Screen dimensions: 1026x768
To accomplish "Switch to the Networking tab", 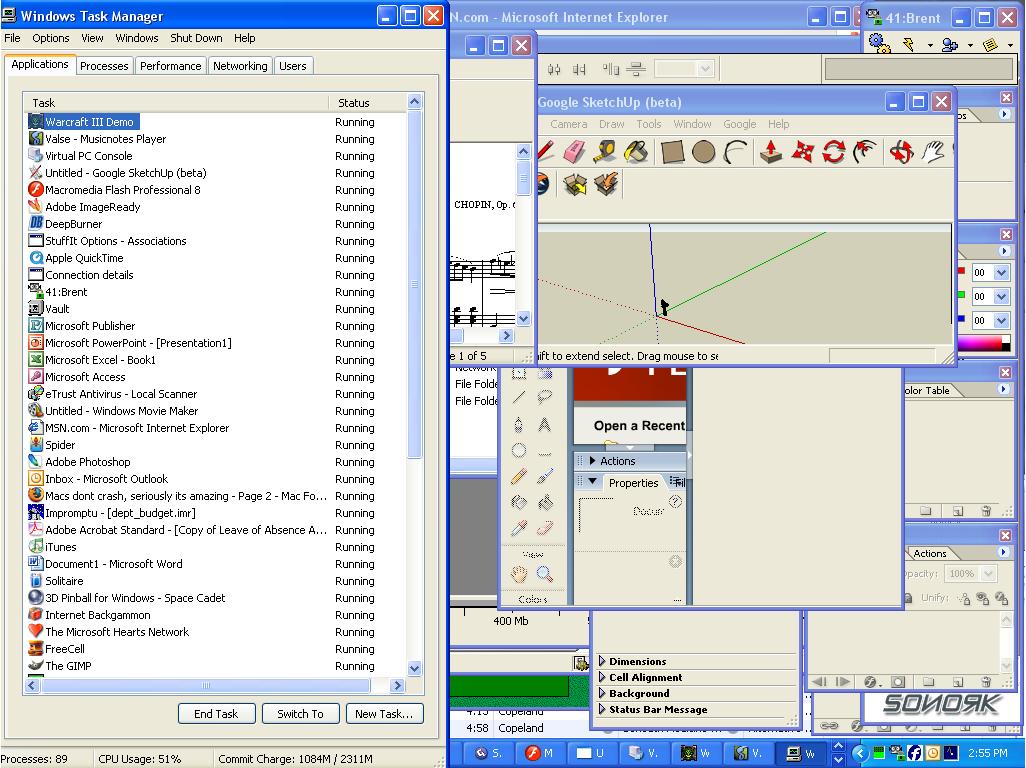I will click(240, 65).
